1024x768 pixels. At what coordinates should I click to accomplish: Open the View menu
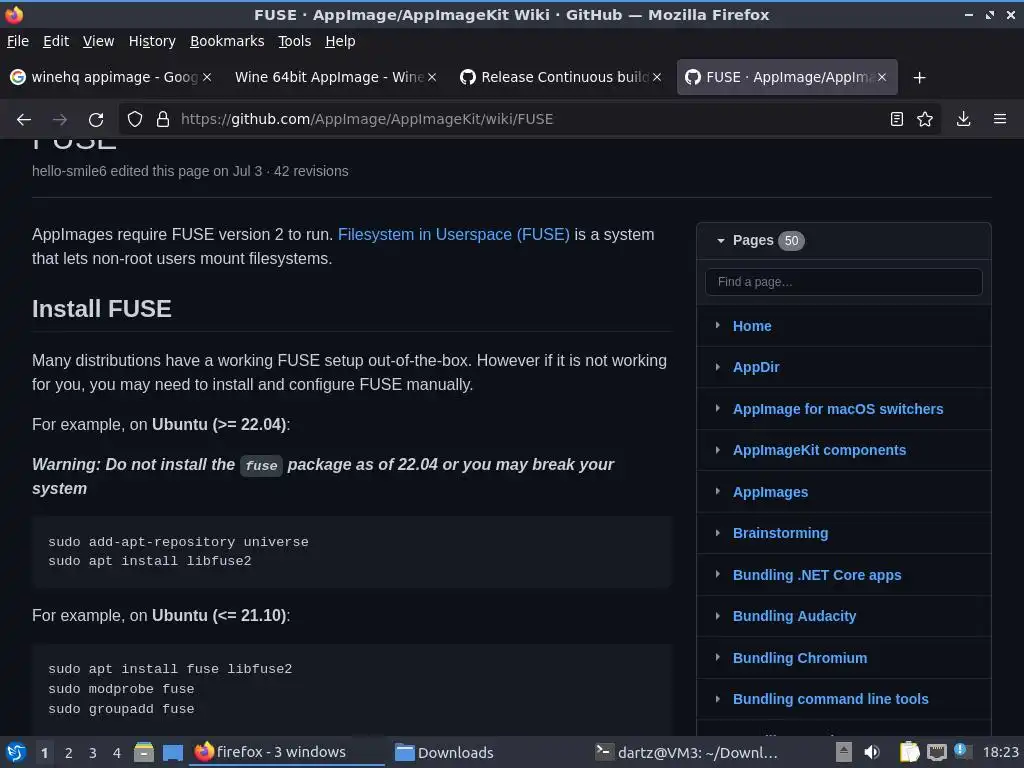98,41
